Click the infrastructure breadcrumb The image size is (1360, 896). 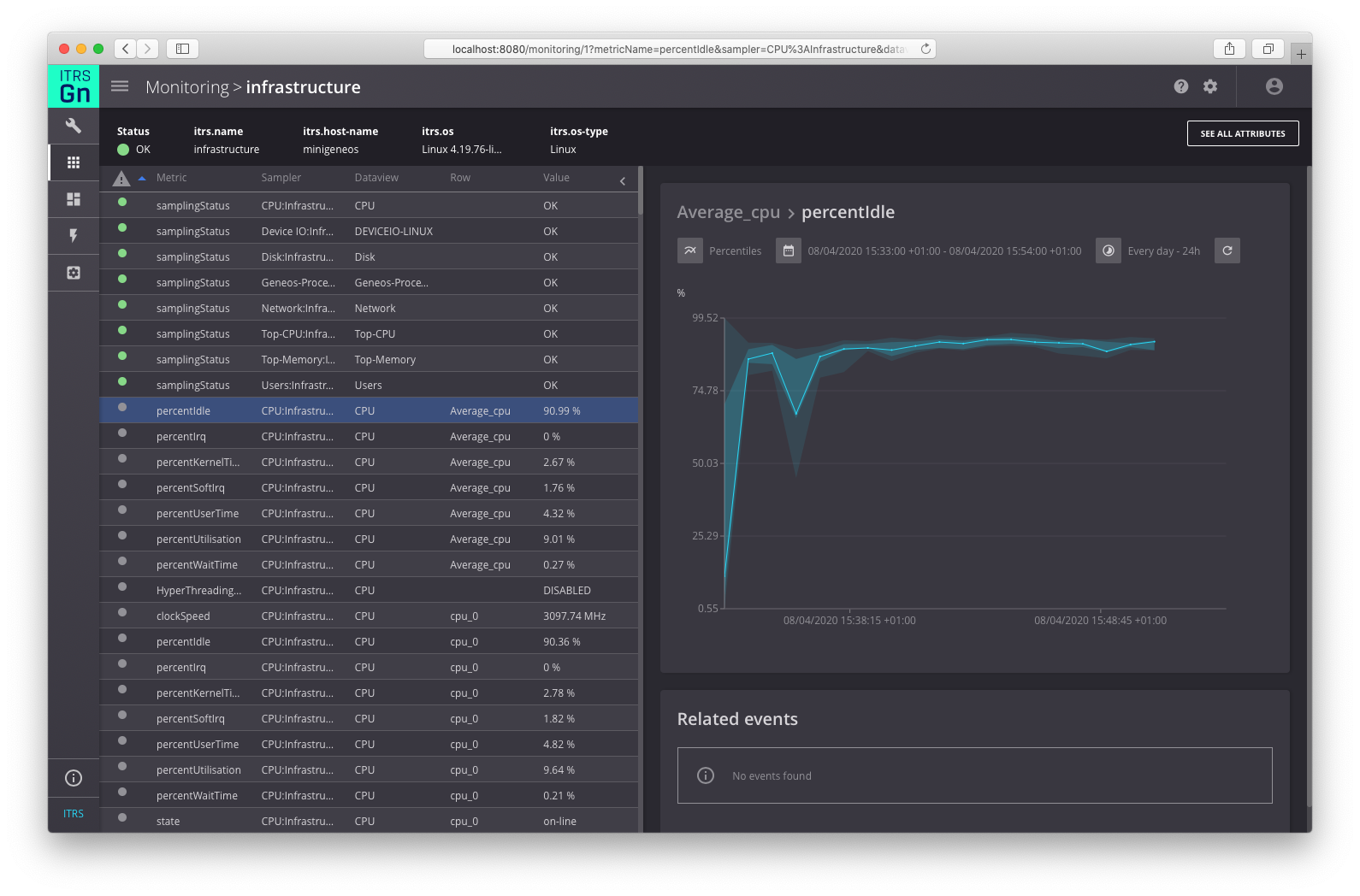click(303, 87)
